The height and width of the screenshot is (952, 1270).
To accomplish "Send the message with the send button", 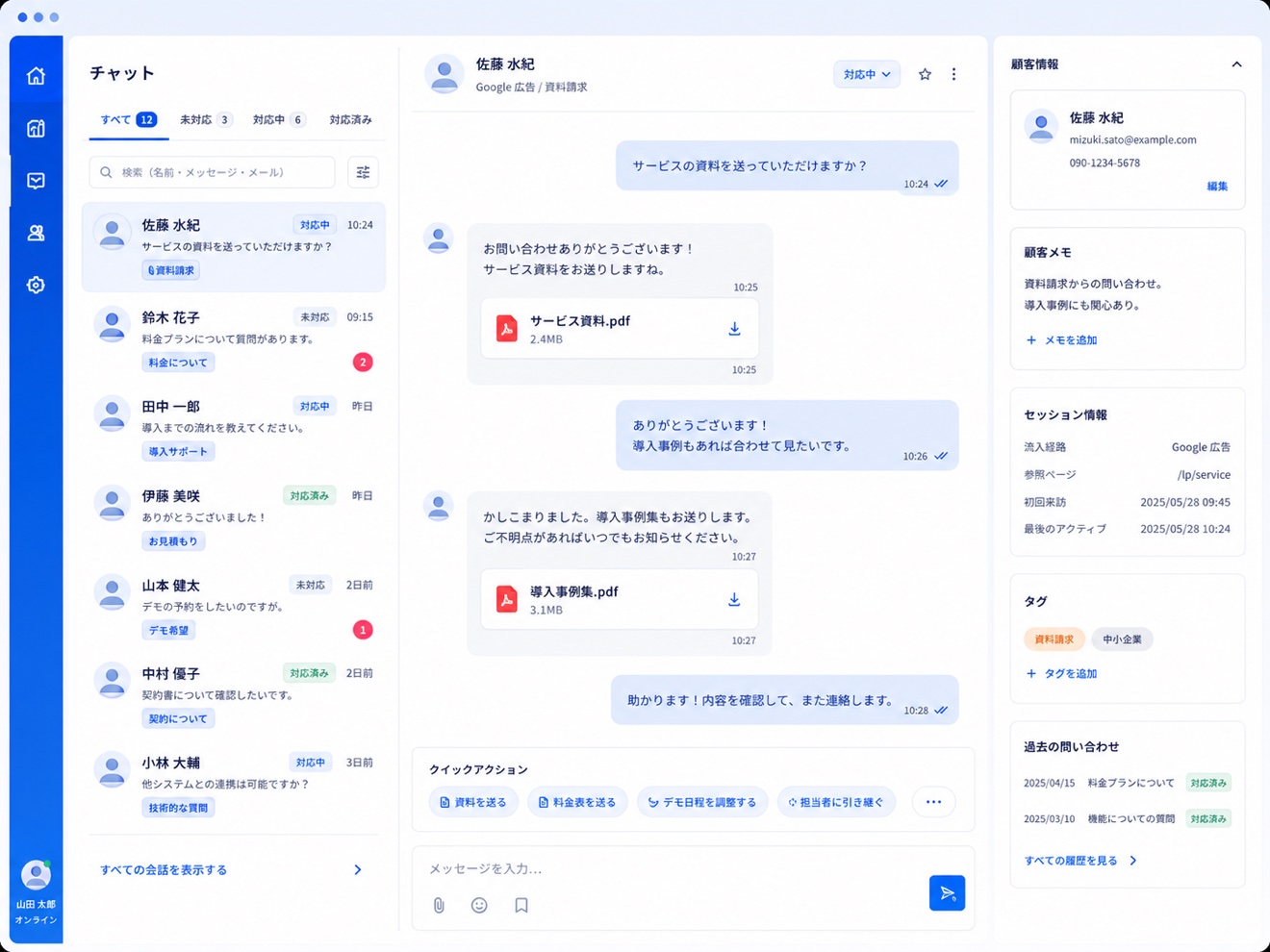I will tap(947, 892).
